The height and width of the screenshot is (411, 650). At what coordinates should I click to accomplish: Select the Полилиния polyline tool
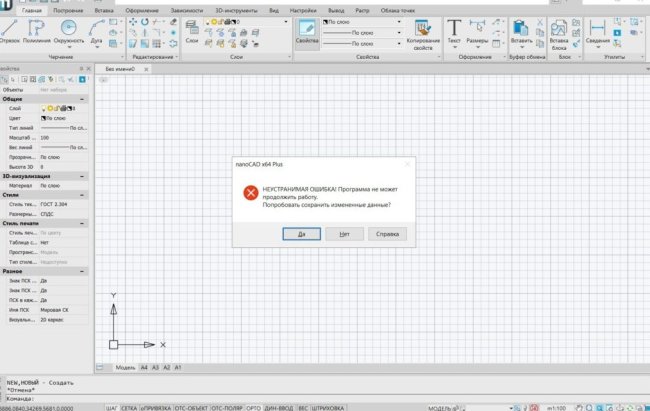(x=38, y=30)
